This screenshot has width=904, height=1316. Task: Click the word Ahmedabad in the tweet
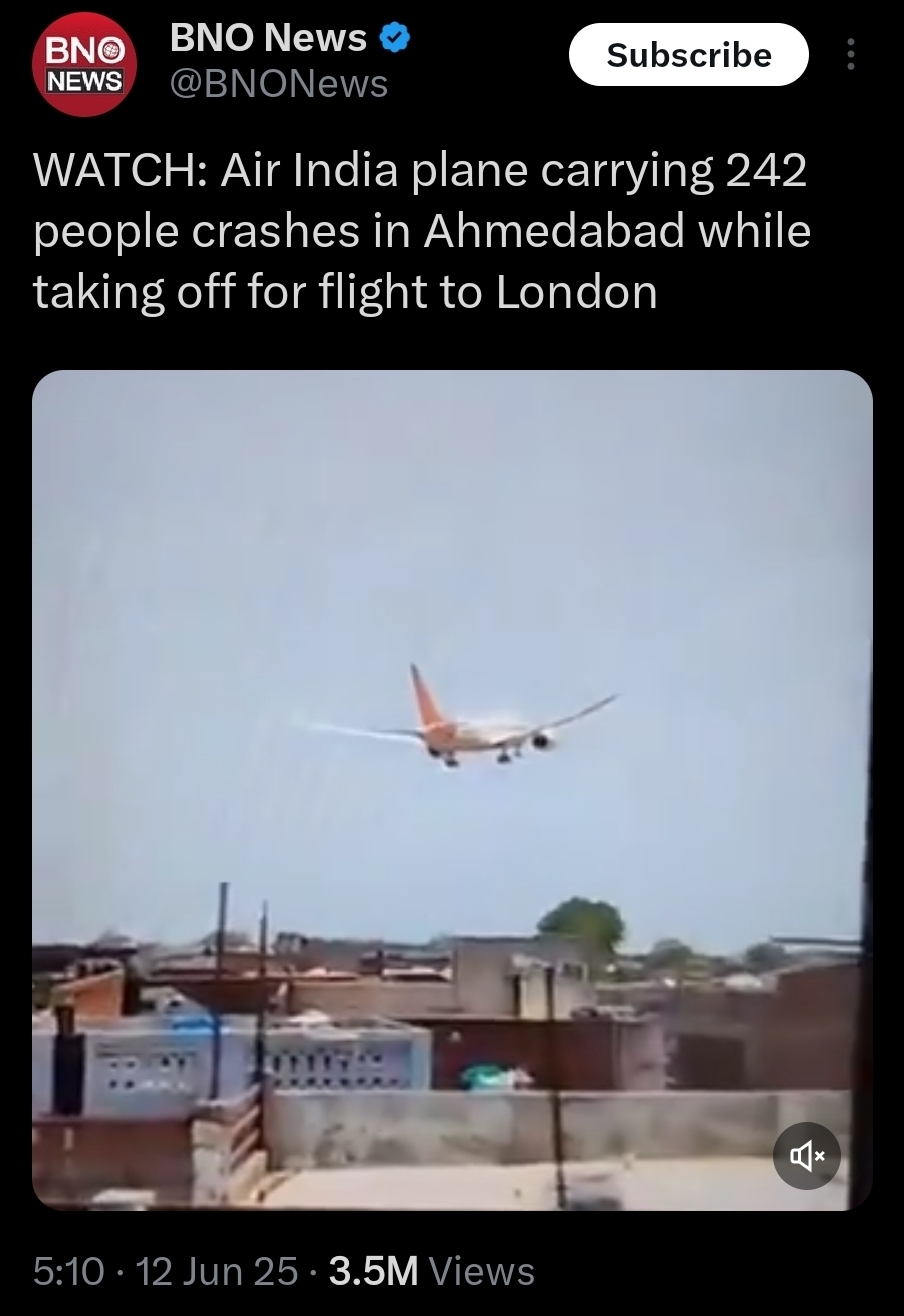[555, 231]
